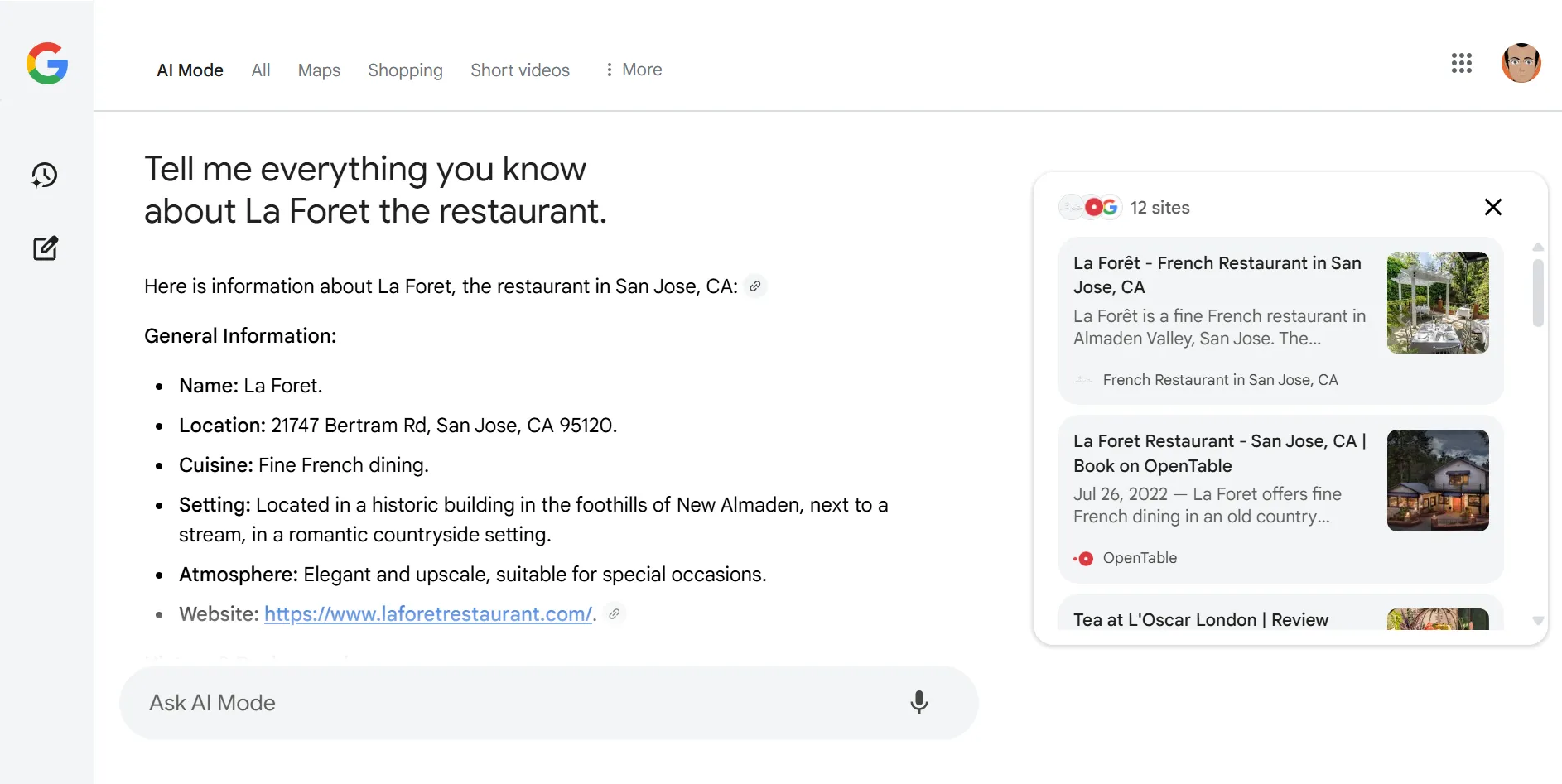Viewport: 1562px width, 784px height.
Task: Click the Google logo
Action: click(x=47, y=64)
